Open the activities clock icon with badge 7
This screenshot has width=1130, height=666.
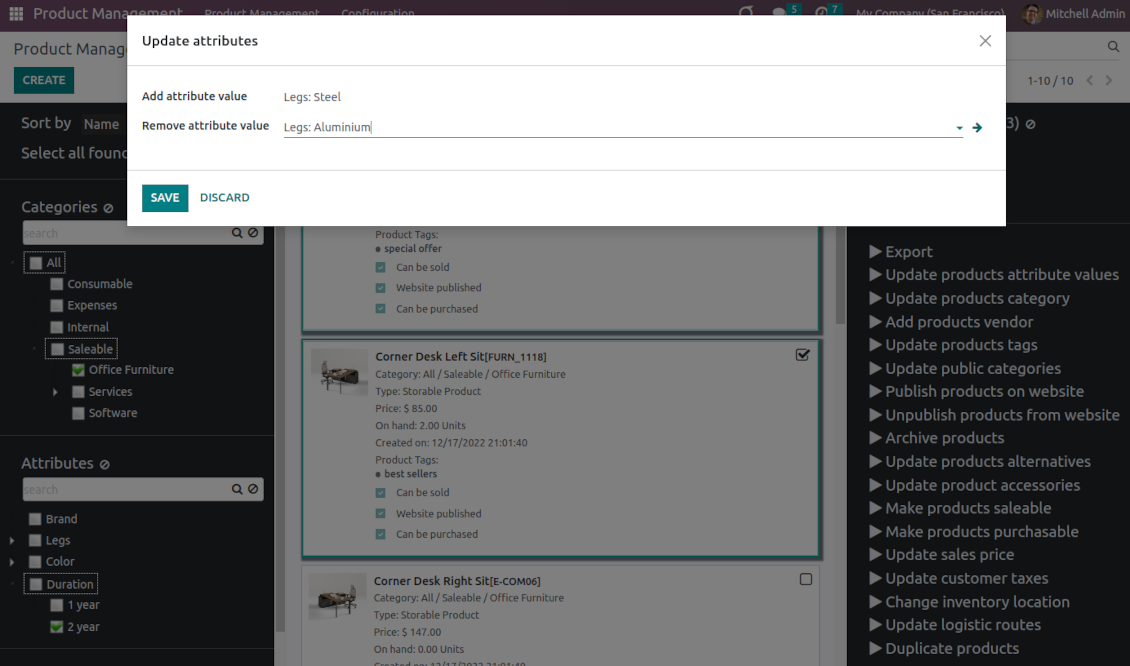[821, 12]
